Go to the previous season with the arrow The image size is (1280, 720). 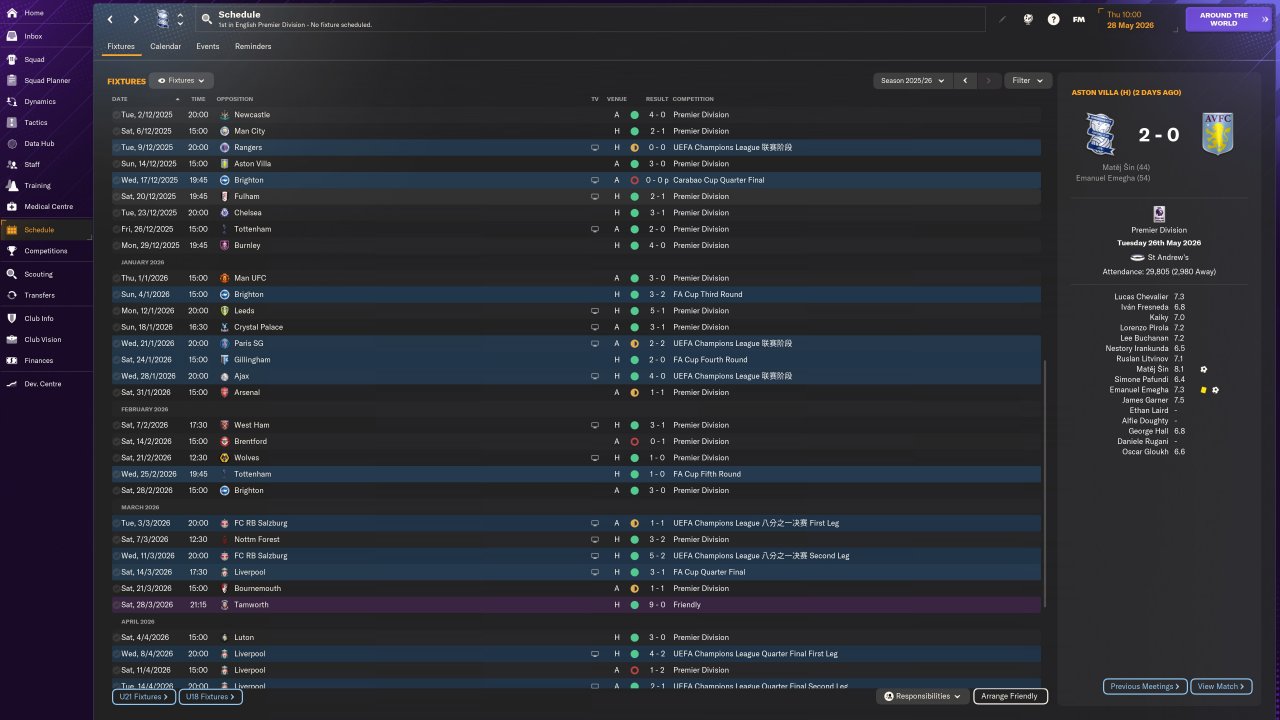tap(965, 80)
